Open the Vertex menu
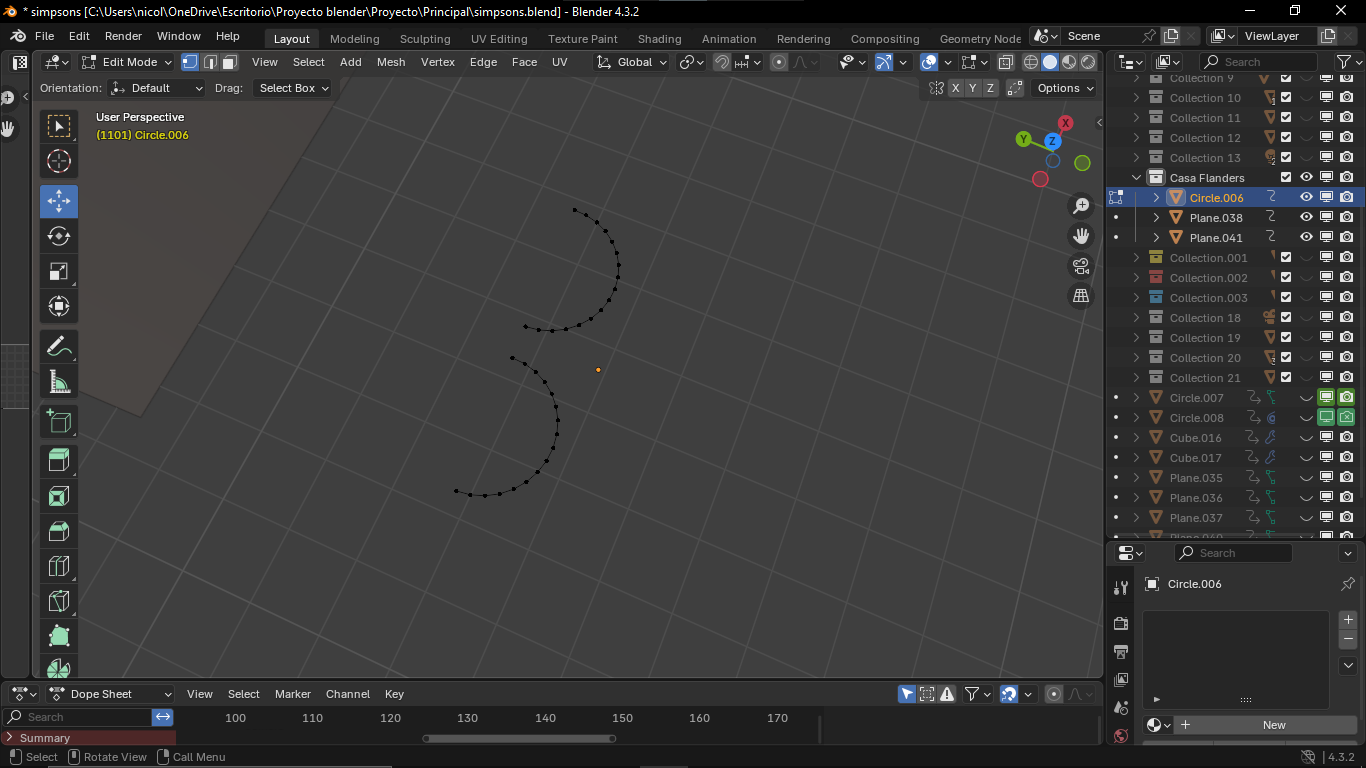The width and height of the screenshot is (1366, 768). (x=438, y=62)
